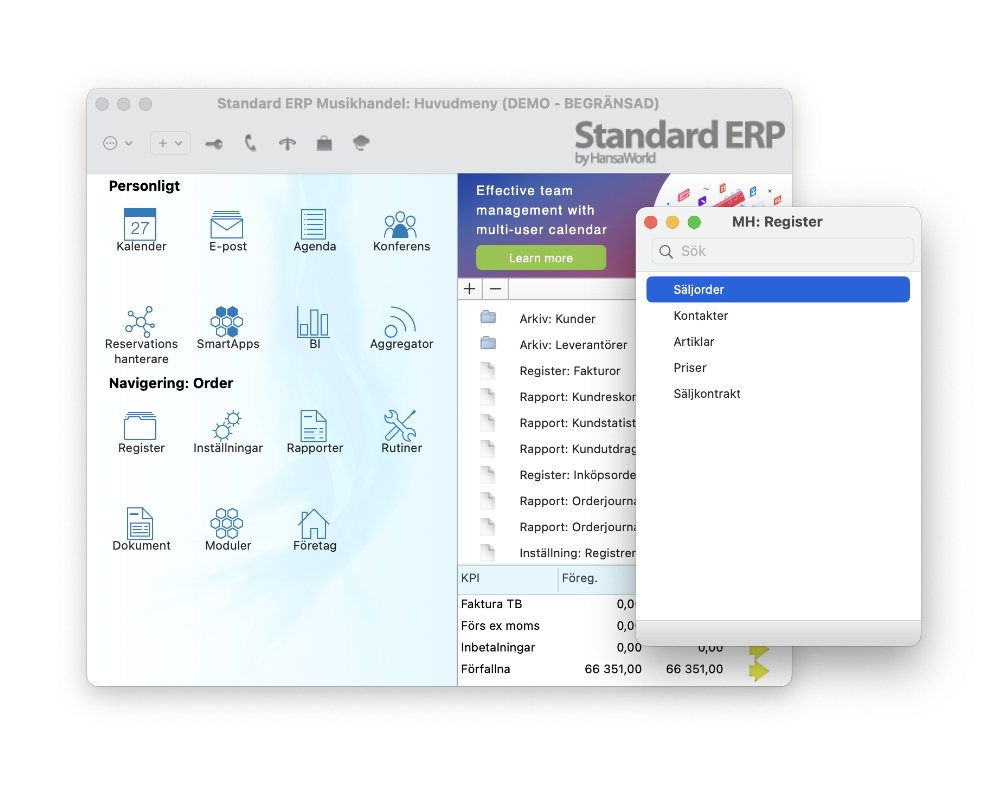
Task: Open the BI chart icon
Action: (x=314, y=322)
